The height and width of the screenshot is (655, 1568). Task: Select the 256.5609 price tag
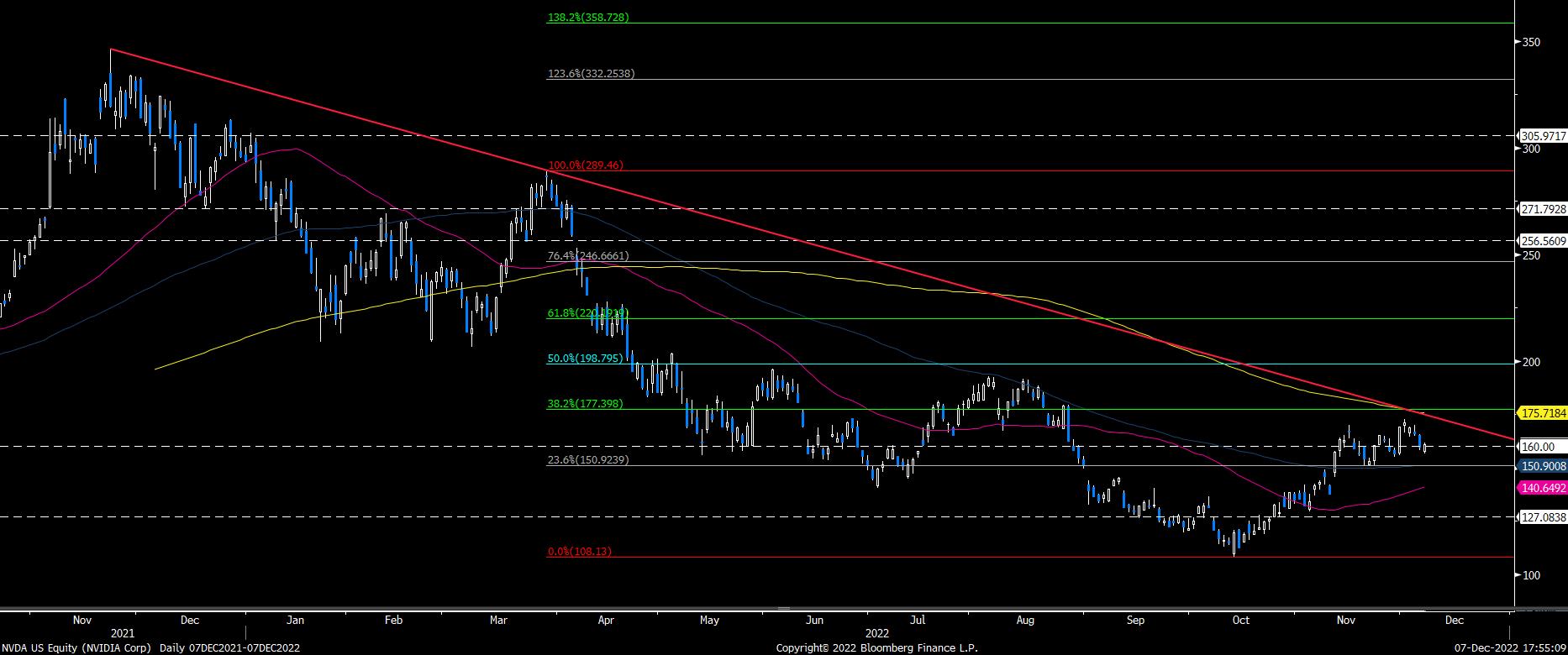[1543, 241]
